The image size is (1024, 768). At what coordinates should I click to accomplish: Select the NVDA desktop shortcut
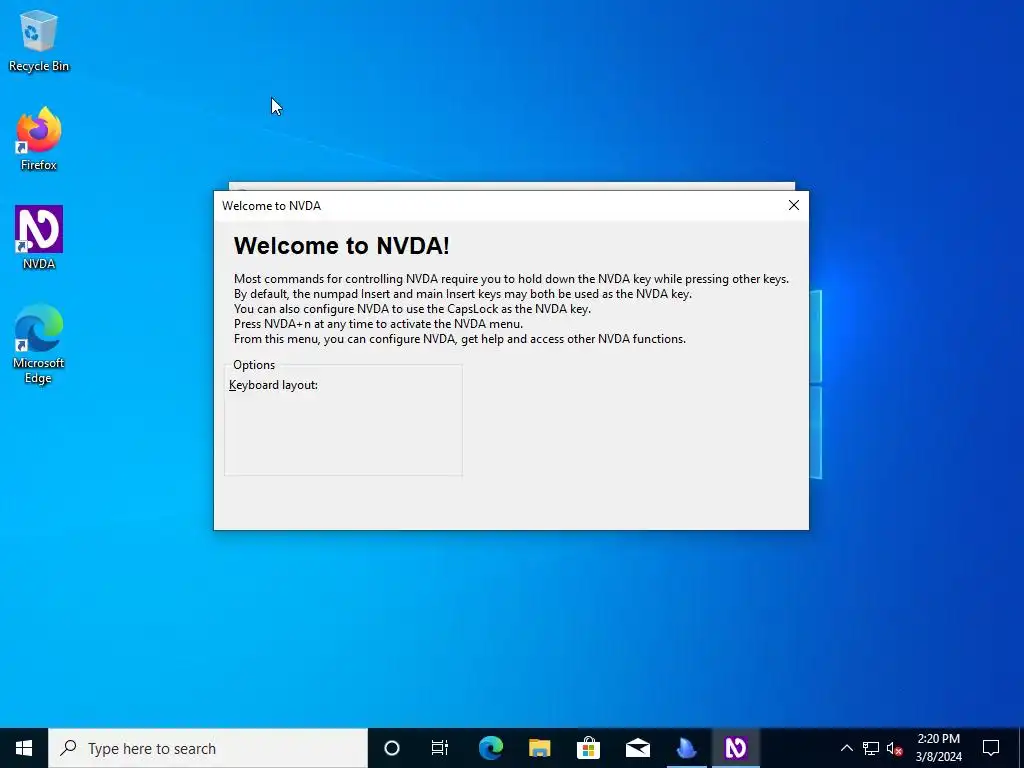pyautogui.click(x=39, y=237)
